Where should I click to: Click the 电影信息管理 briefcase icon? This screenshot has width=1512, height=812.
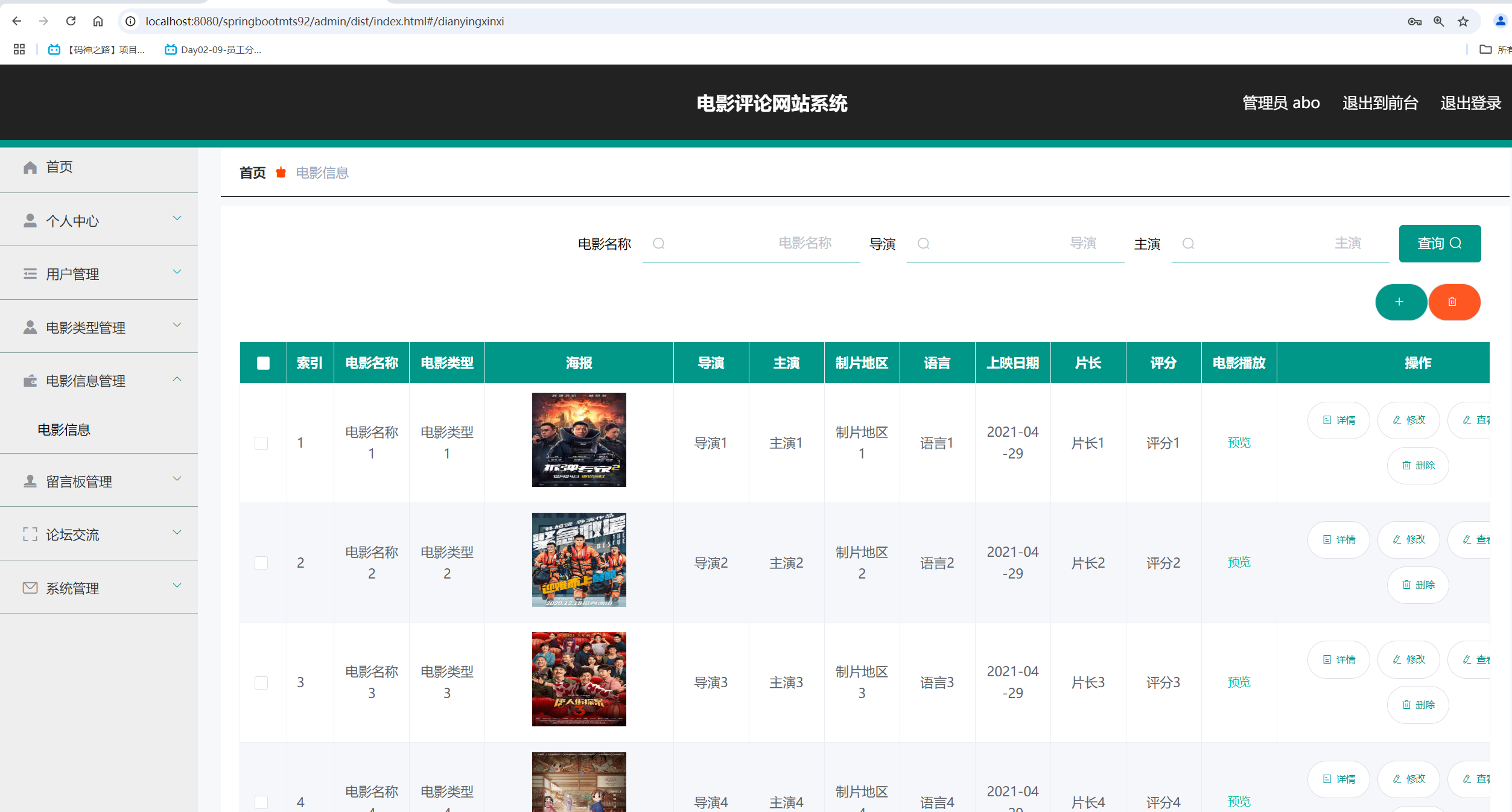[30, 381]
